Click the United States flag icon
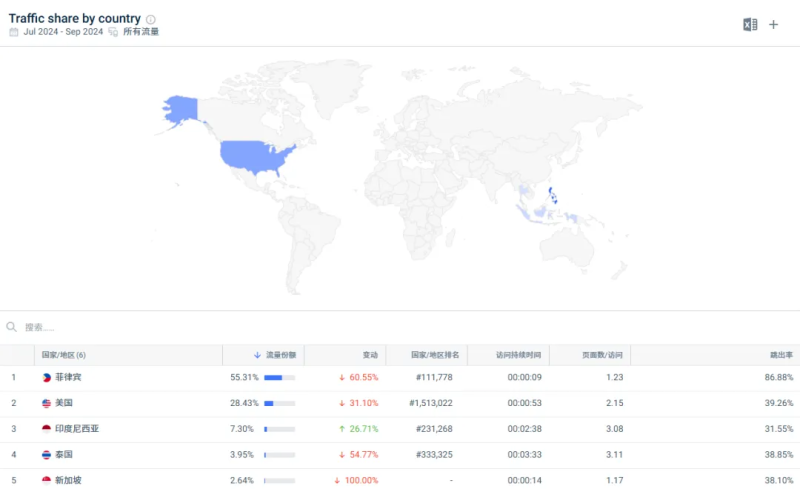The image size is (800, 489). pyautogui.click(x=46, y=403)
